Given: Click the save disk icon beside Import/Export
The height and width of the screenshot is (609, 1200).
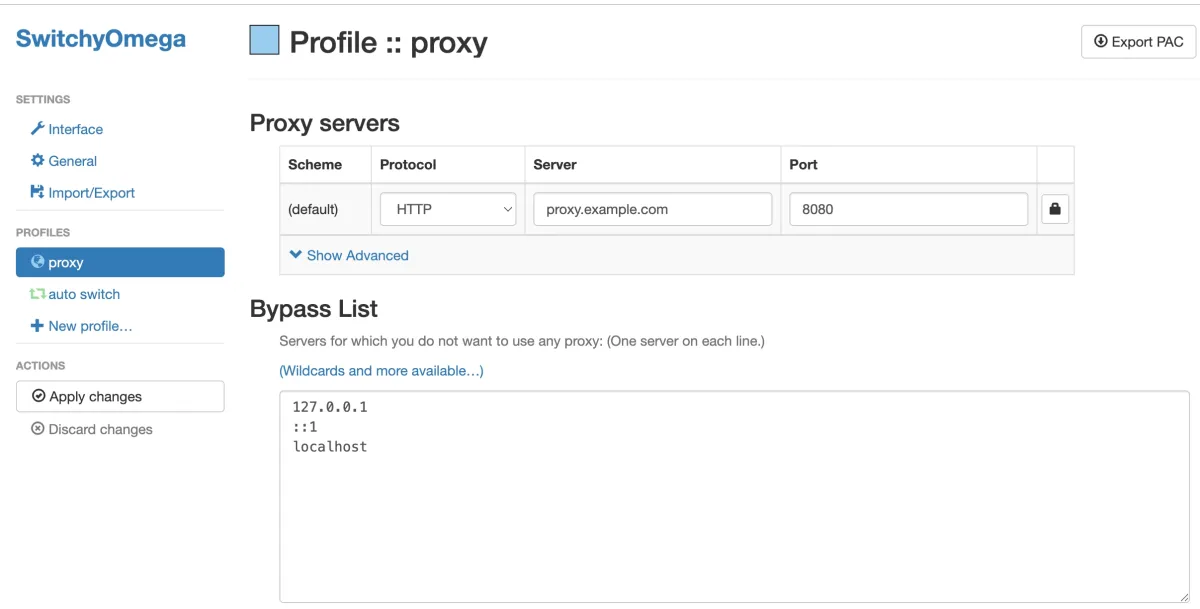Looking at the screenshot, I should pos(38,192).
